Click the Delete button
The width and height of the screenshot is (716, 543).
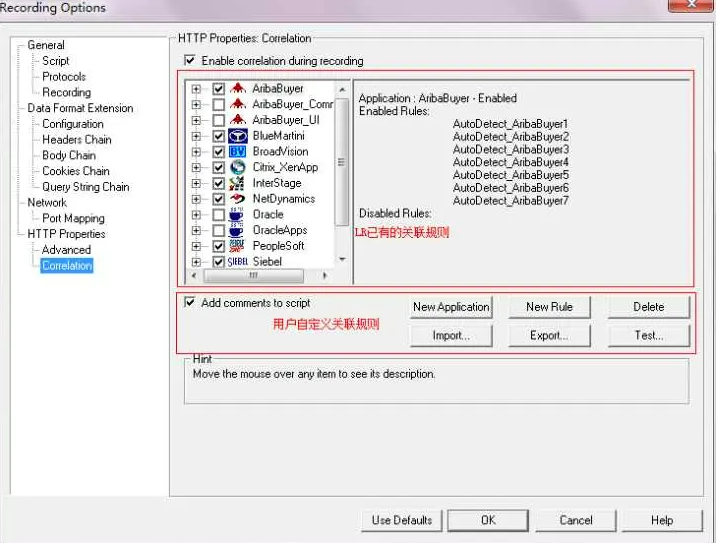pyautogui.click(x=649, y=307)
